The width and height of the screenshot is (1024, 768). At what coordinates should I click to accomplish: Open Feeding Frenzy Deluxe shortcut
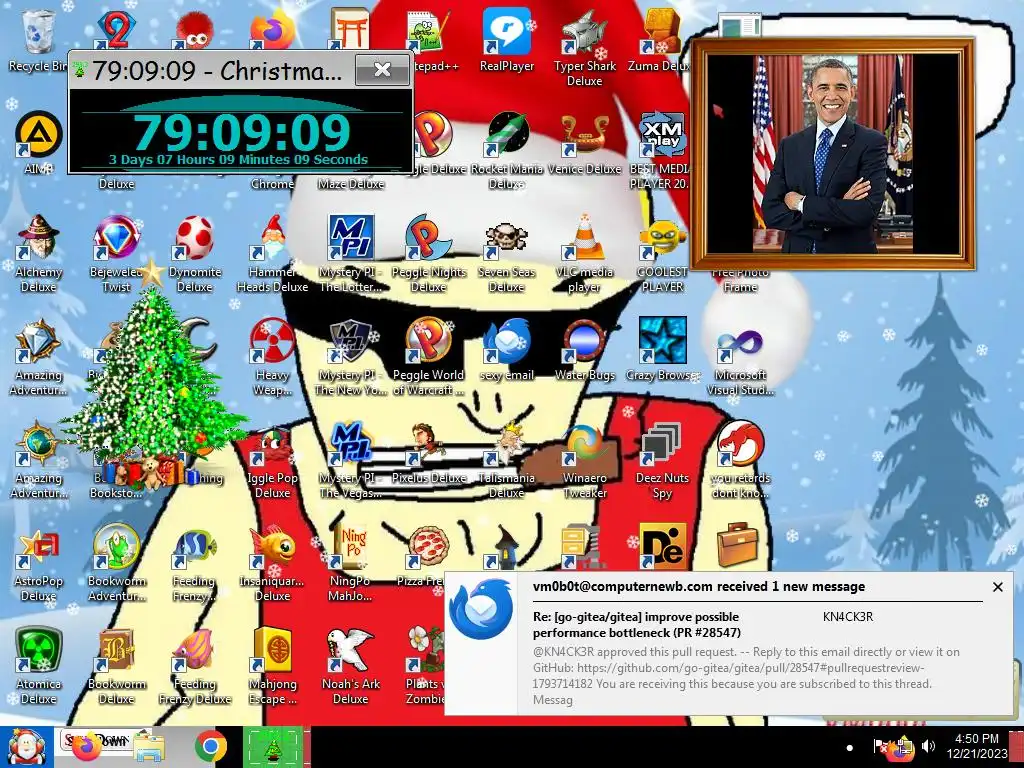point(195,666)
